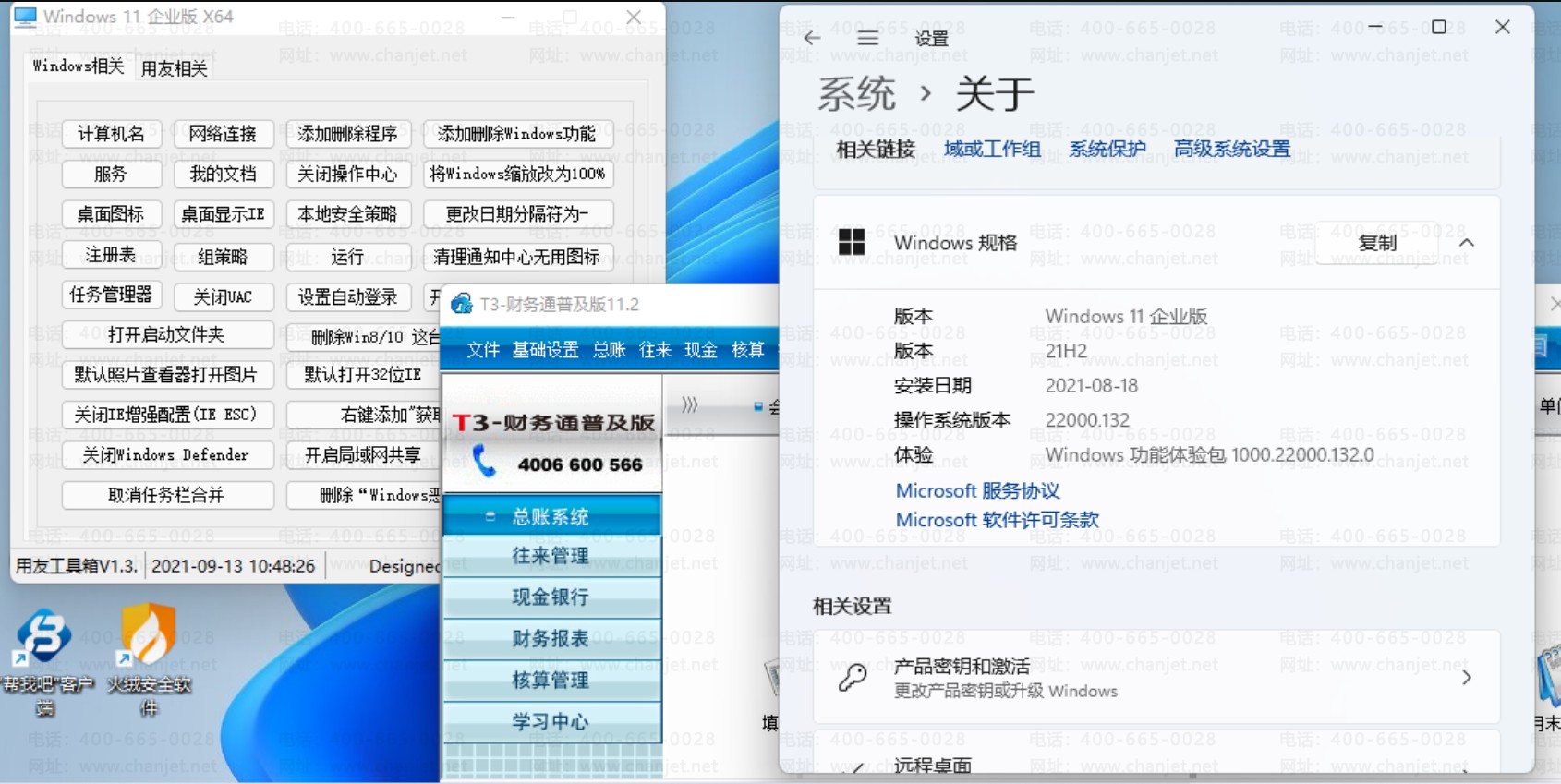Select 往来管理 in T3 sidebar
1561x784 pixels.
[x=551, y=556]
